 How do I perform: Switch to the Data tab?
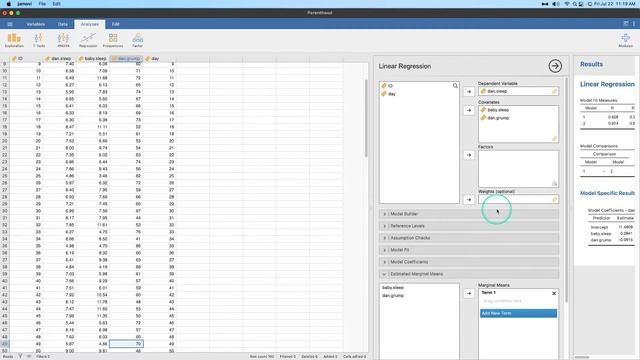click(62, 24)
